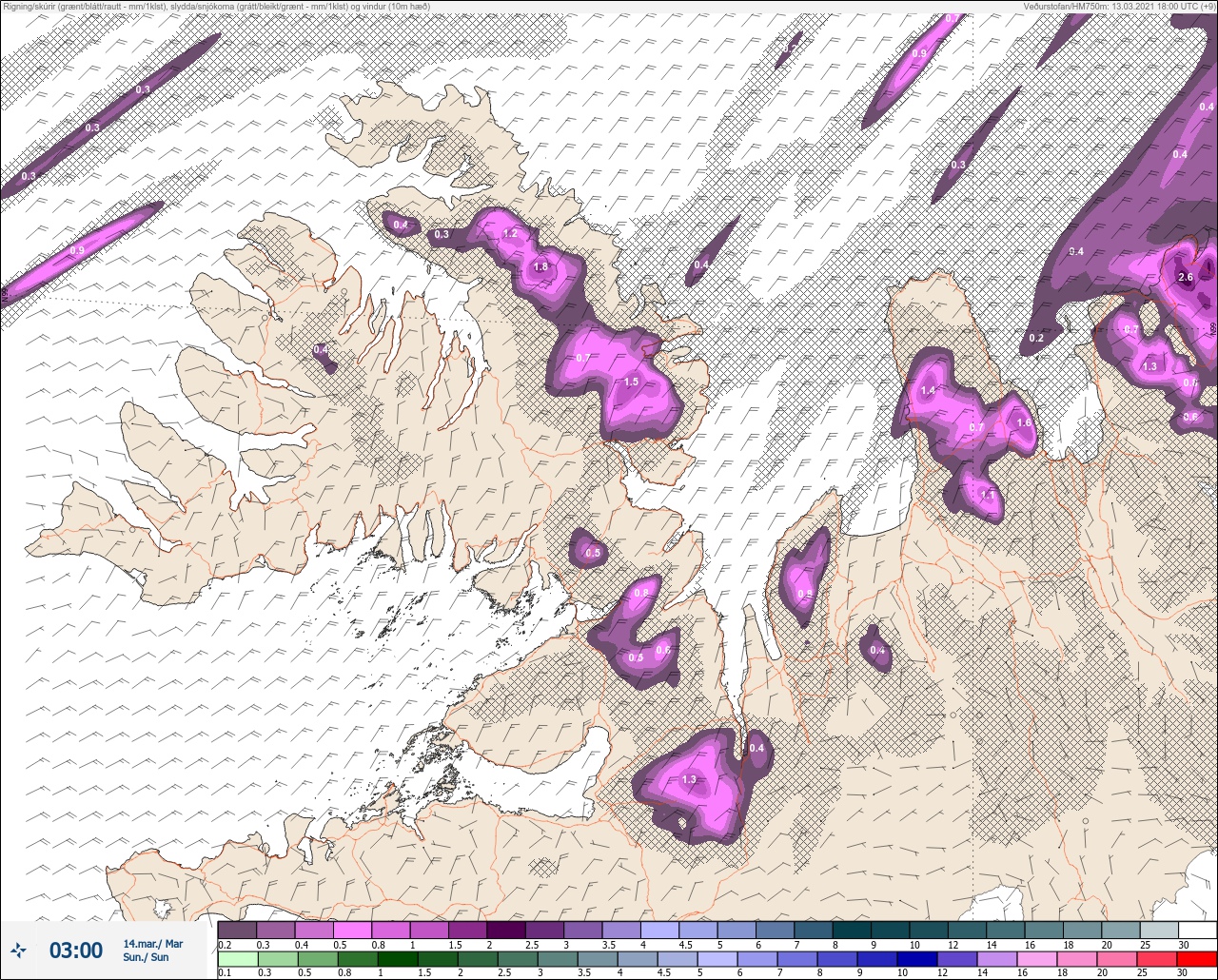Select the upper-row pale lavender swatch labeled 4

pos(659,930)
